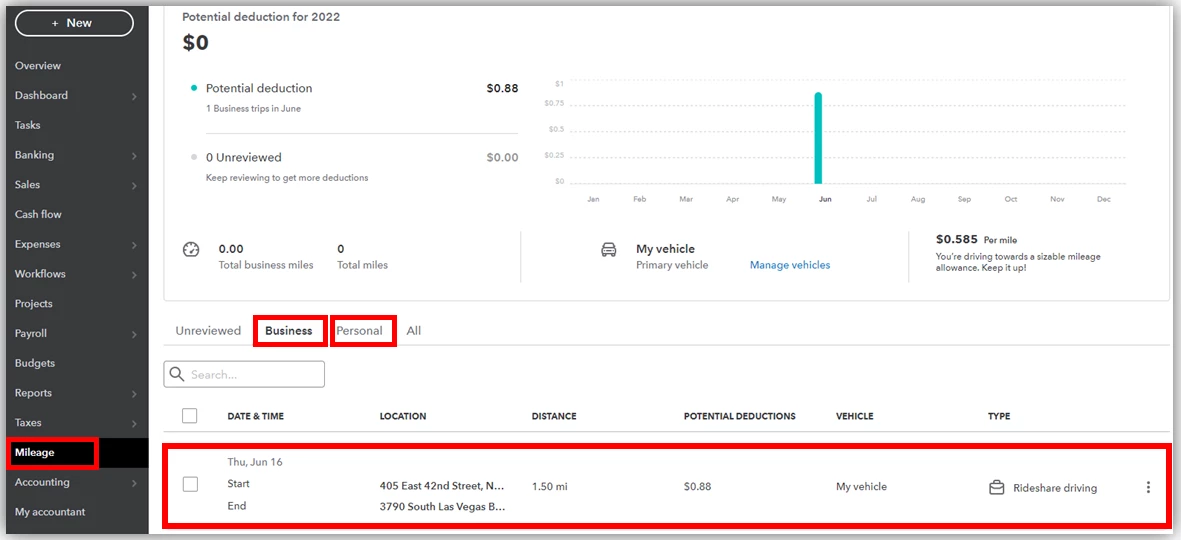
Task: Switch to the Personal trips tab
Action: [x=359, y=331]
